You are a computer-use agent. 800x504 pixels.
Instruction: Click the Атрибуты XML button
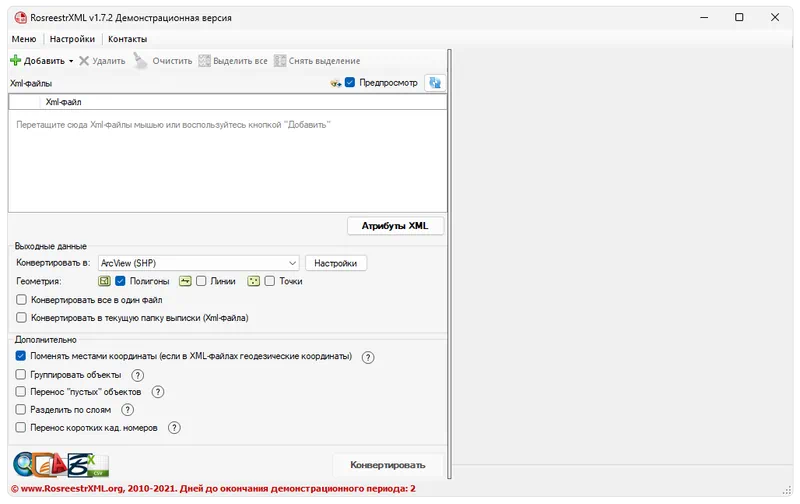click(395, 225)
